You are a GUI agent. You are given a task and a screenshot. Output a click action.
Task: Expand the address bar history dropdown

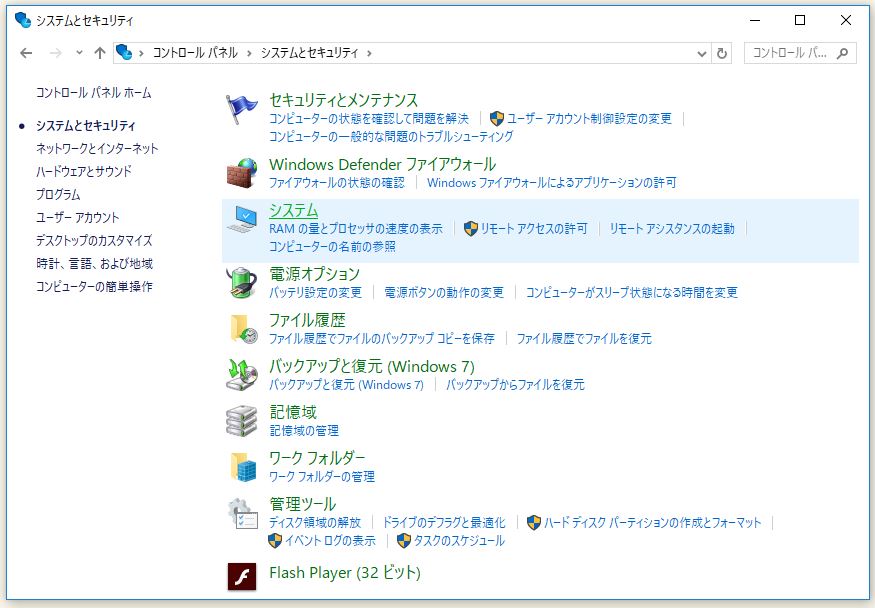point(702,54)
